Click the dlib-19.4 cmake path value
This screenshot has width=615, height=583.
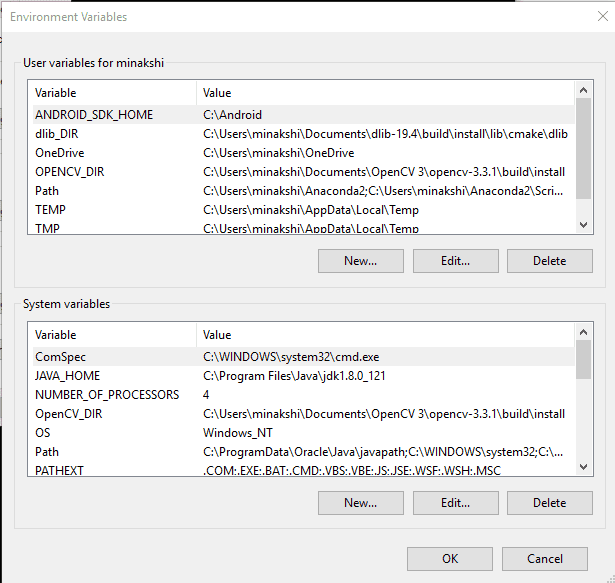coord(385,134)
